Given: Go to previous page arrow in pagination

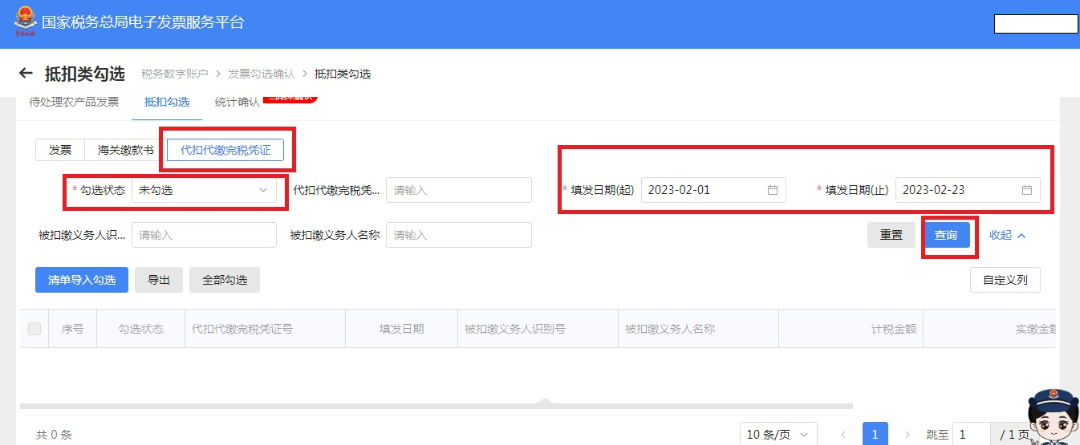Looking at the screenshot, I should [x=843, y=435].
